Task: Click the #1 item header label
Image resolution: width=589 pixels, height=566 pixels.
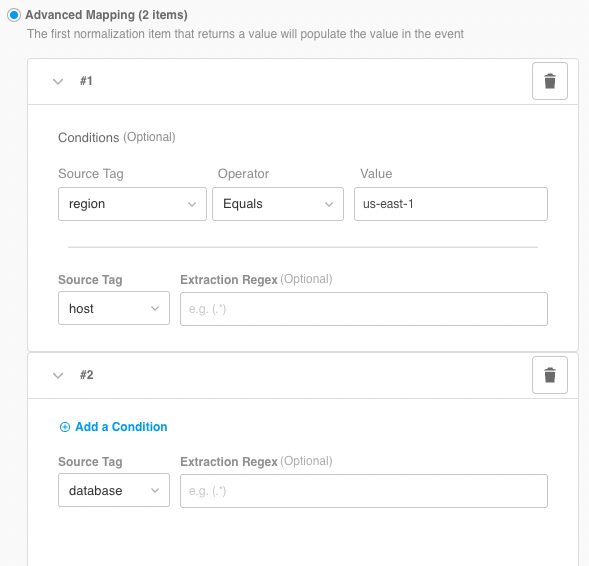Action: click(x=86, y=81)
